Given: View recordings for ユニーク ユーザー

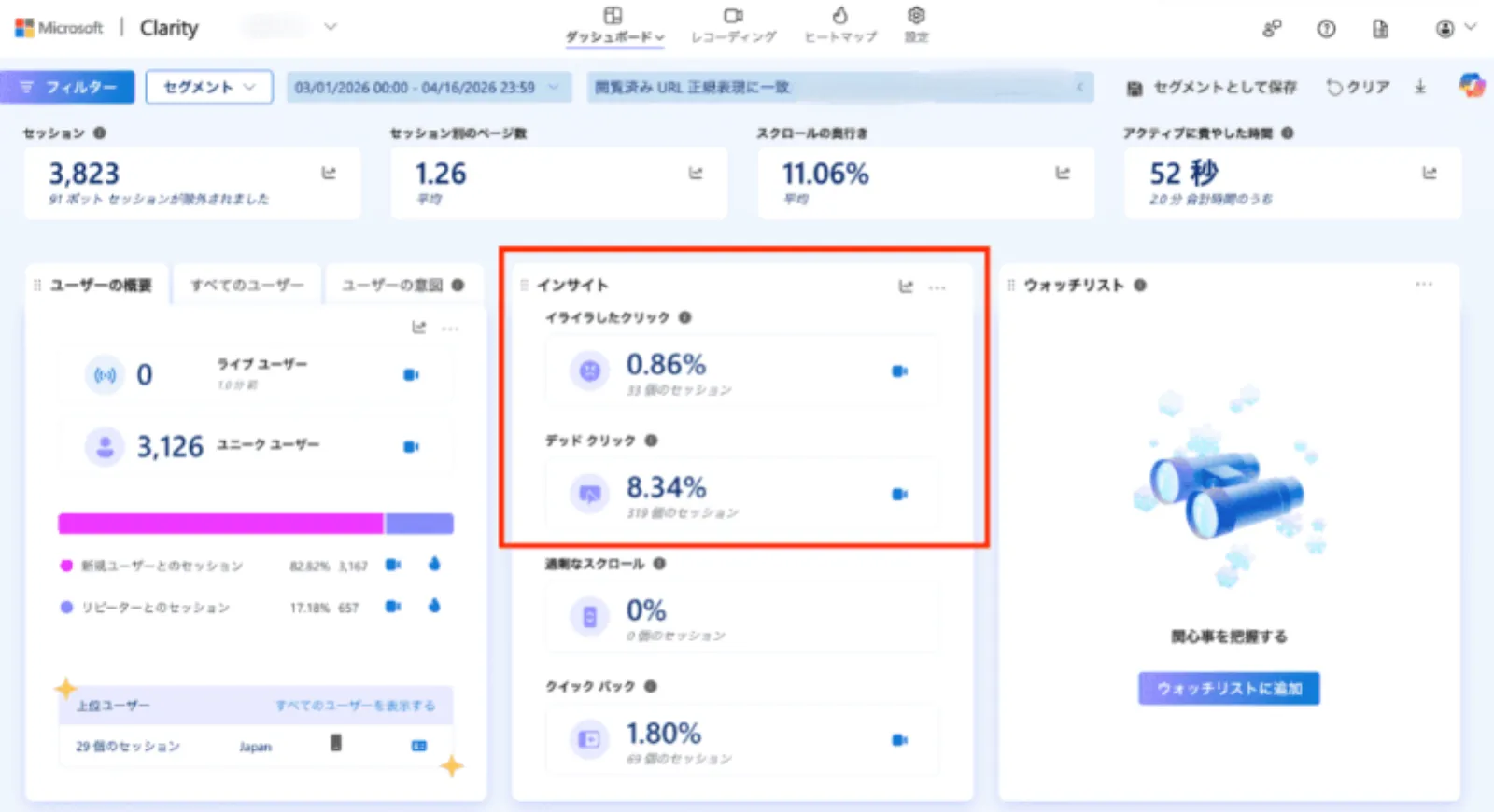Looking at the screenshot, I should pyautogui.click(x=411, y=446).
